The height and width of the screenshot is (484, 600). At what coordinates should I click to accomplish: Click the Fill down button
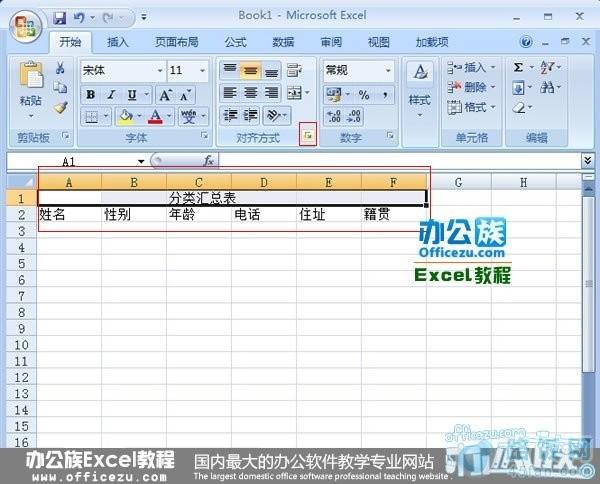[x=518, y=88]
